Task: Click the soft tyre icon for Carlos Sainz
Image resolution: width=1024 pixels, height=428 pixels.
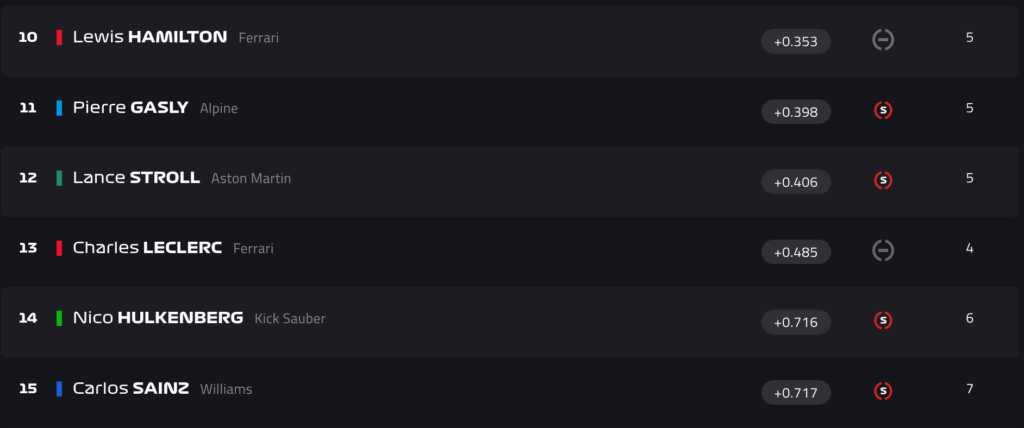Action: click(x=883, y=390)
